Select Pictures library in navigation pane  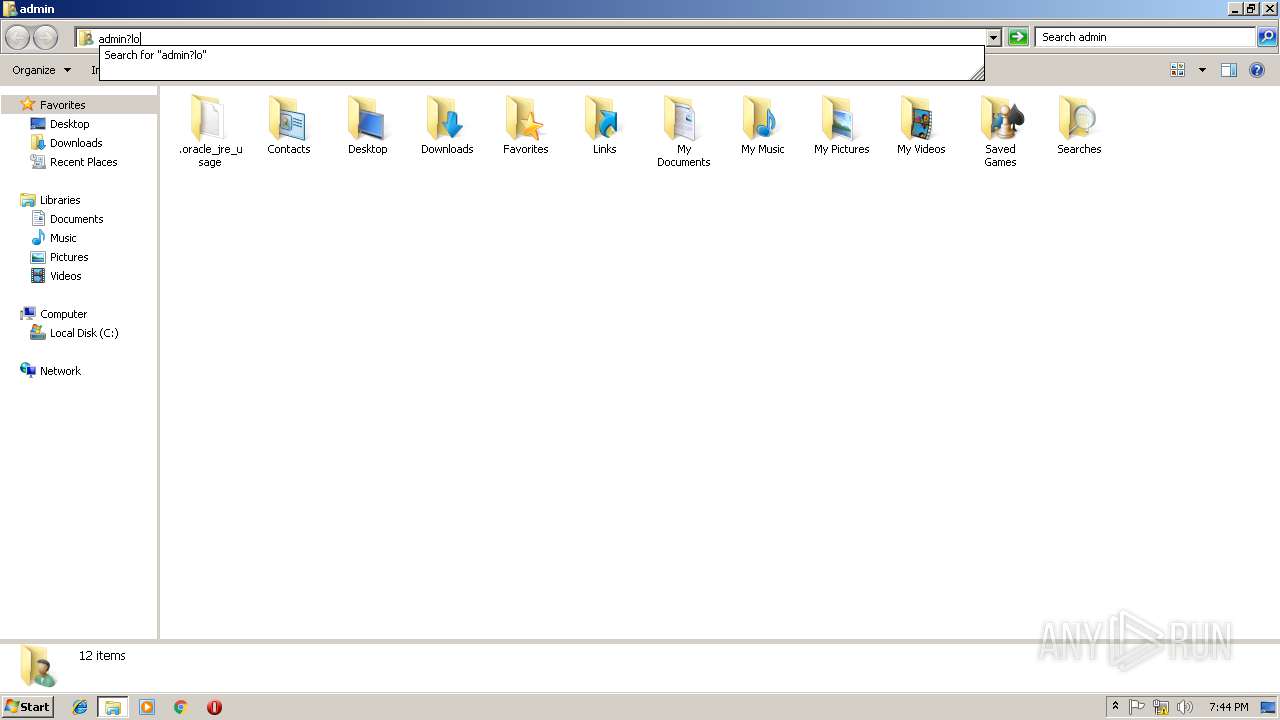tap(69, 257)
